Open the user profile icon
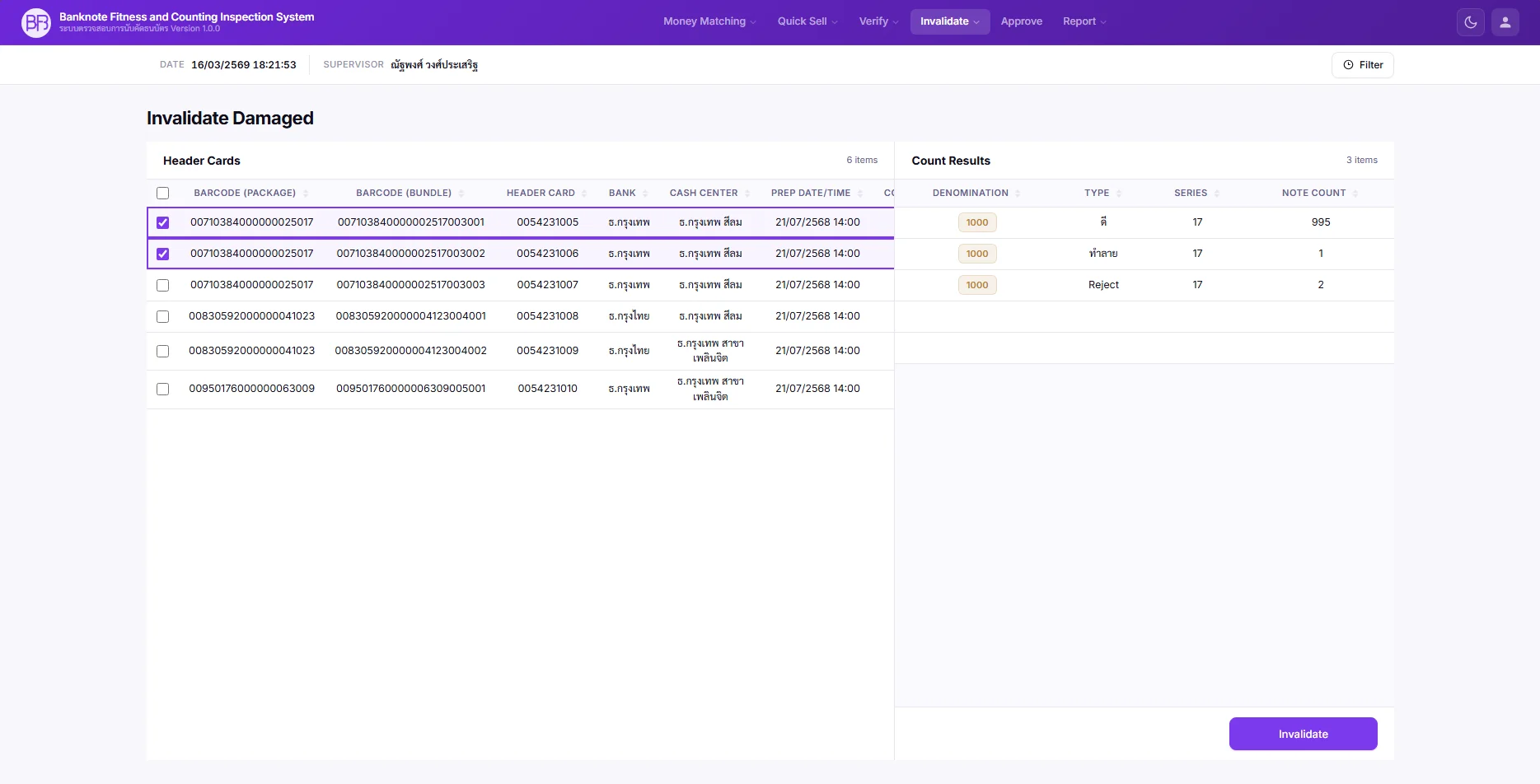1540x784 pixels. point(1505,22)
